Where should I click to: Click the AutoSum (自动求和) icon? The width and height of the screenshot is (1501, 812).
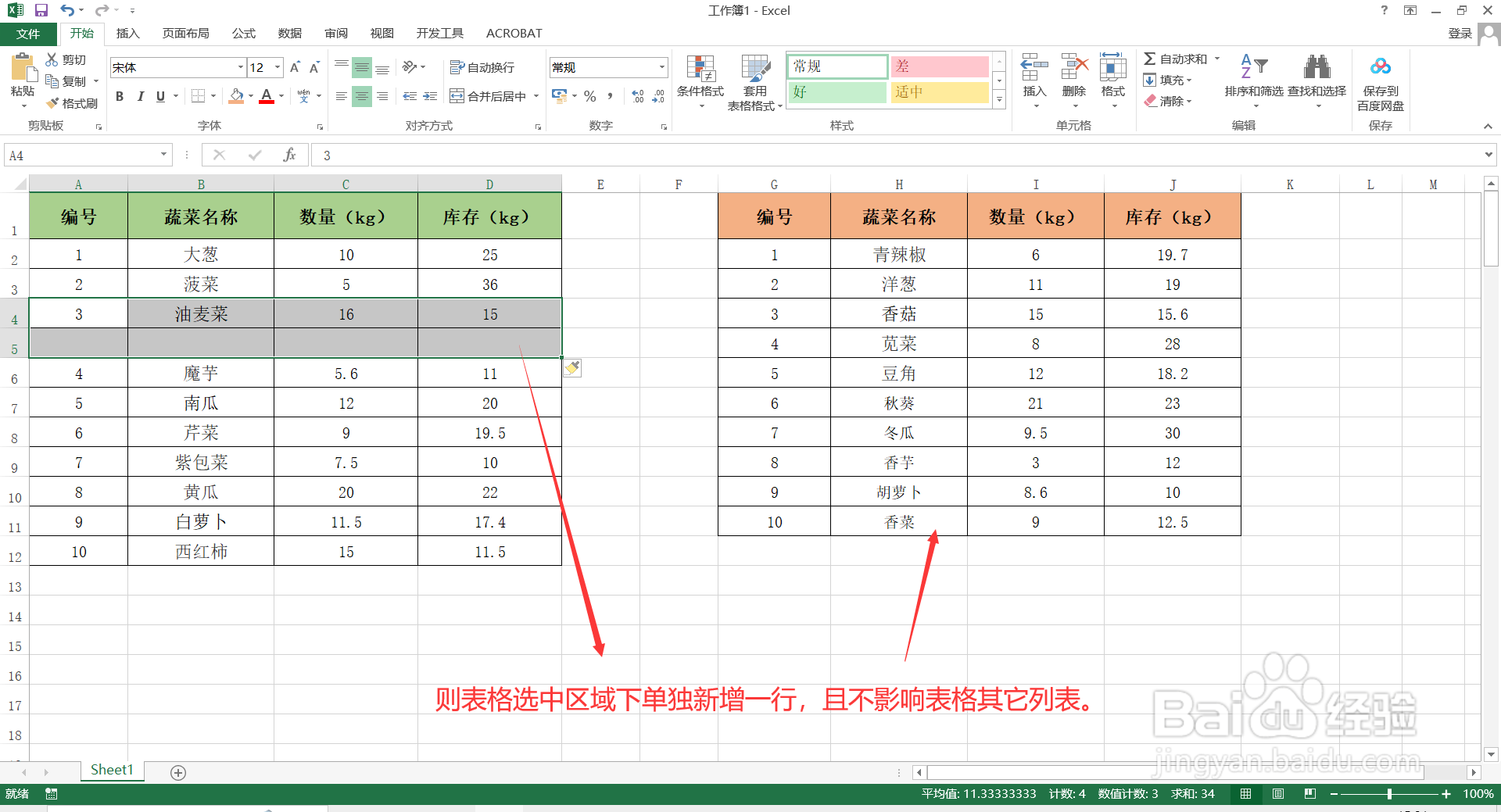(x=1151, y=58)
